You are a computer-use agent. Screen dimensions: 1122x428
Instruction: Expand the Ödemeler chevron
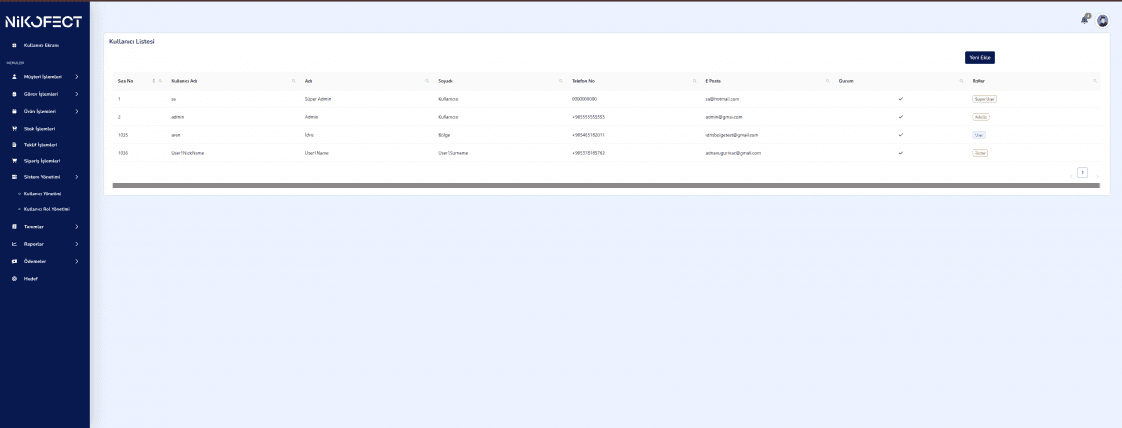[x=77, y=261]
